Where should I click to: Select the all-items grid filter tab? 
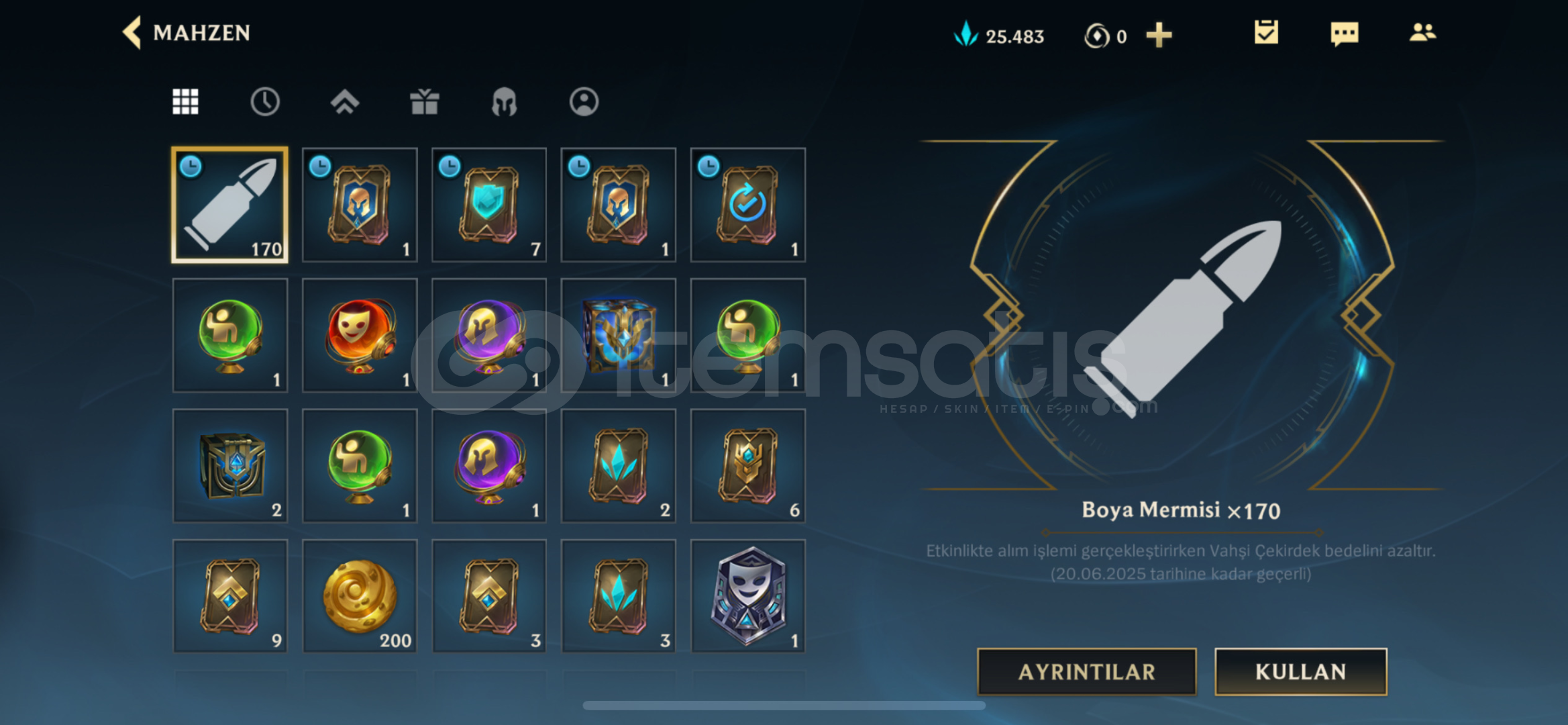(x=185, y=102)
